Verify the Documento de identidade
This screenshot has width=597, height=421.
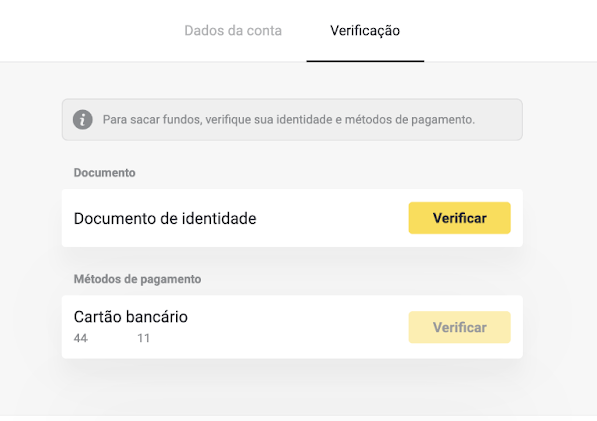click(460, 218)
